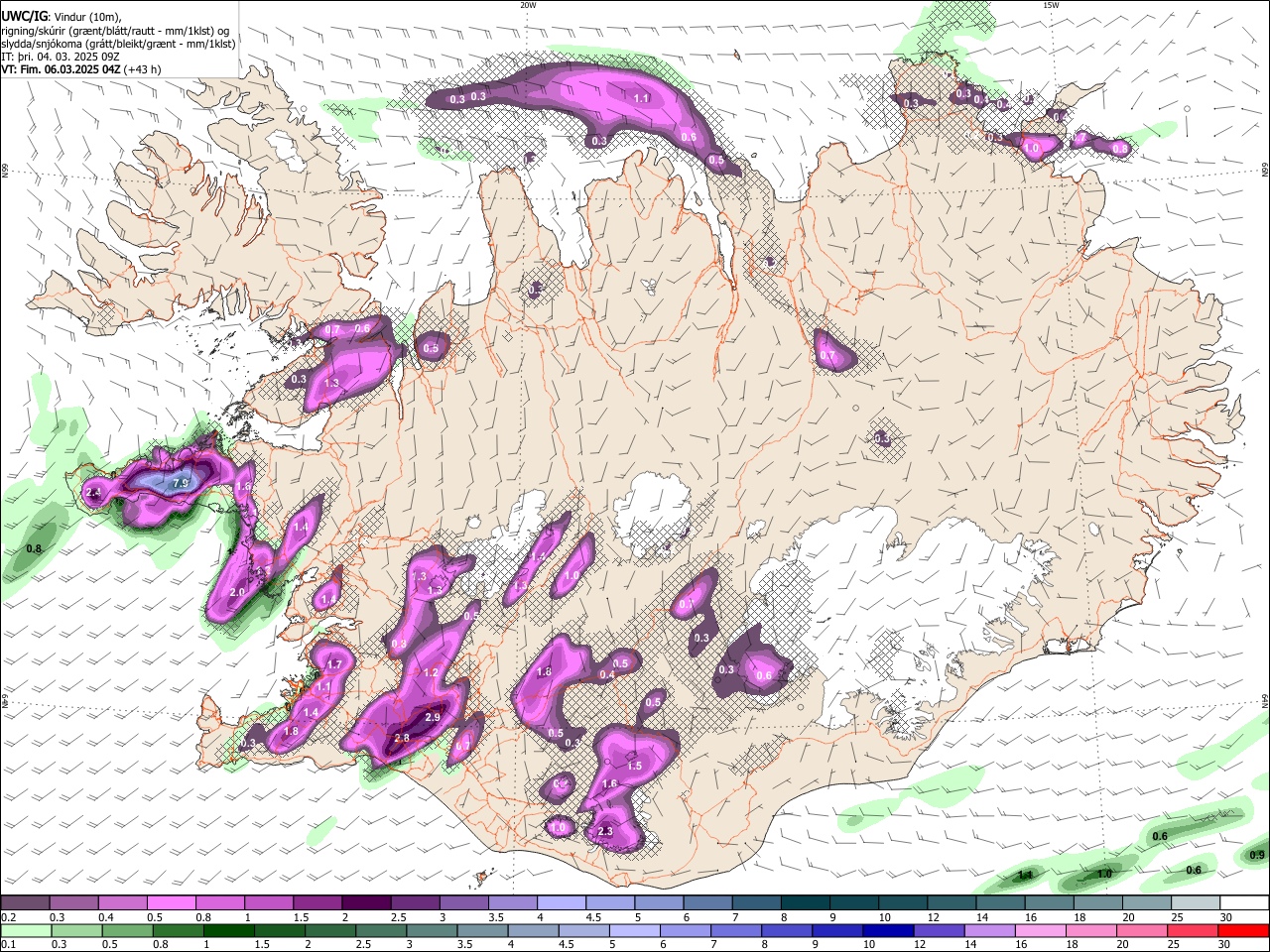Click the 2.0 precipitation value on the map
1270x952 pixels.
tap(237, 592)
